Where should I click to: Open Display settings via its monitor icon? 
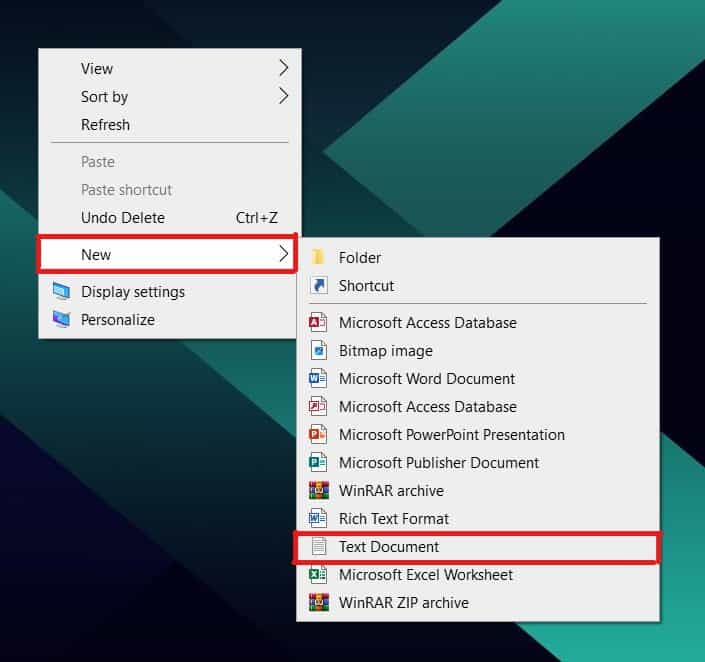coord(61,291)
